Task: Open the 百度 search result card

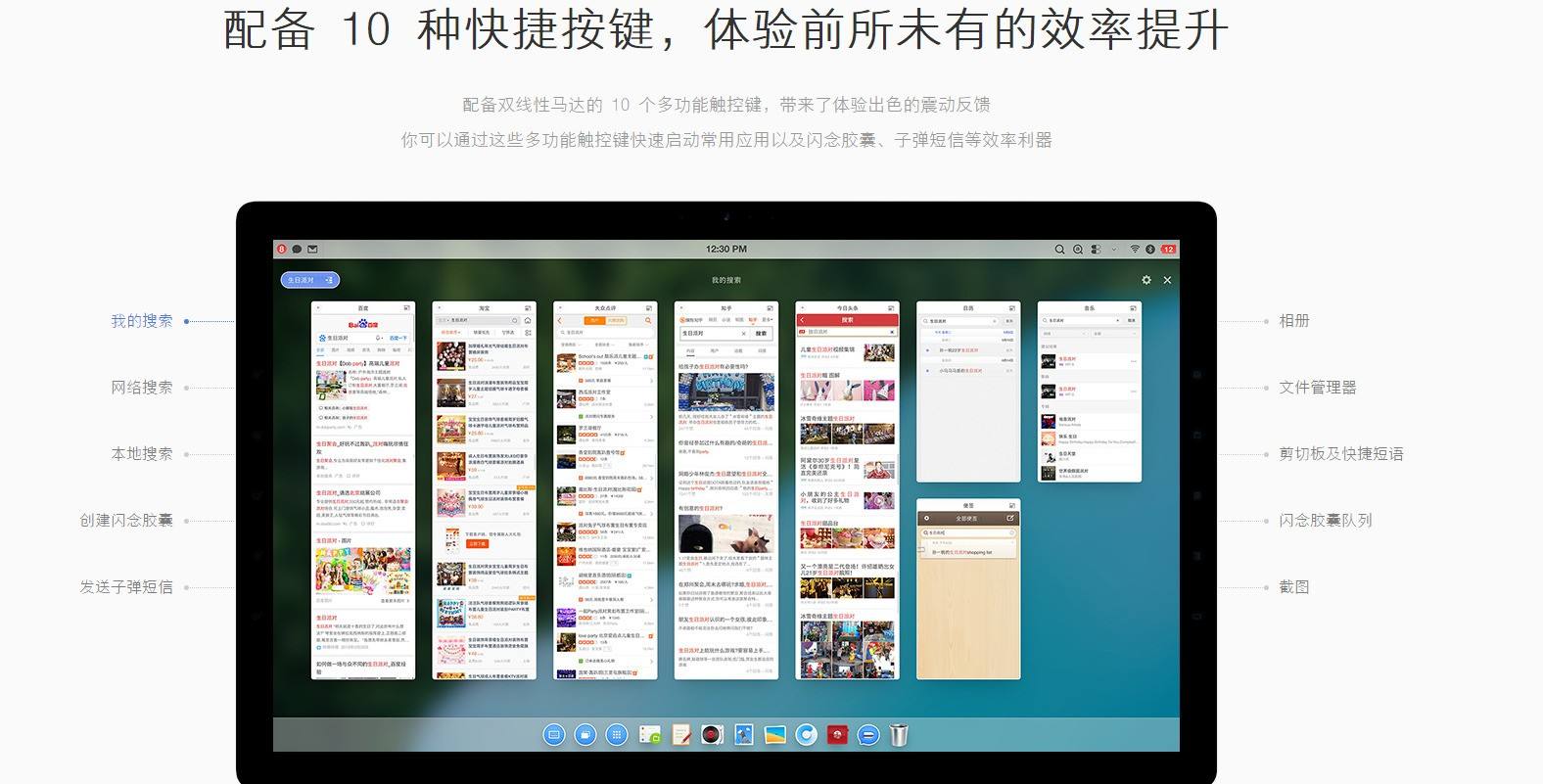Action: point(363,490)
